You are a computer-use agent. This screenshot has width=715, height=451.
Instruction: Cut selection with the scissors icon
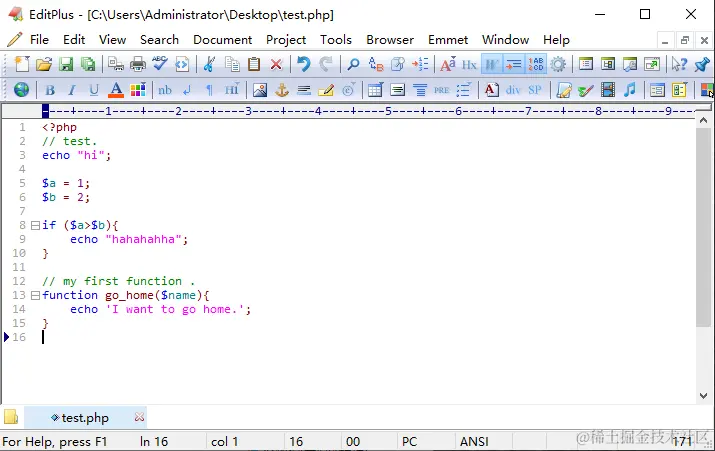pyautogui.click(x=209, y=64)
